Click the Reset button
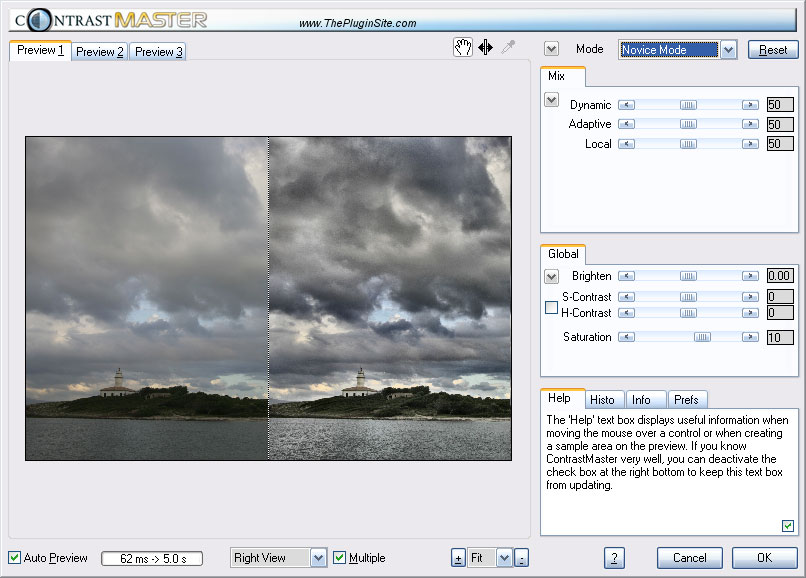 773,50
